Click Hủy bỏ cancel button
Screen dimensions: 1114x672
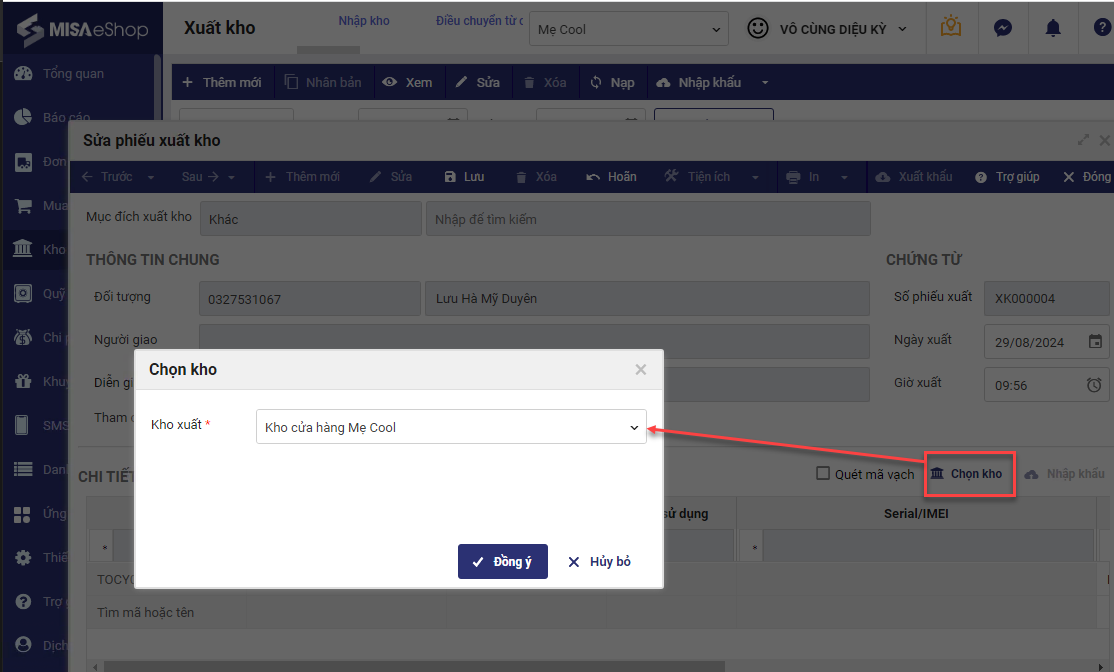pyautogui.click(x=599, y=561)
